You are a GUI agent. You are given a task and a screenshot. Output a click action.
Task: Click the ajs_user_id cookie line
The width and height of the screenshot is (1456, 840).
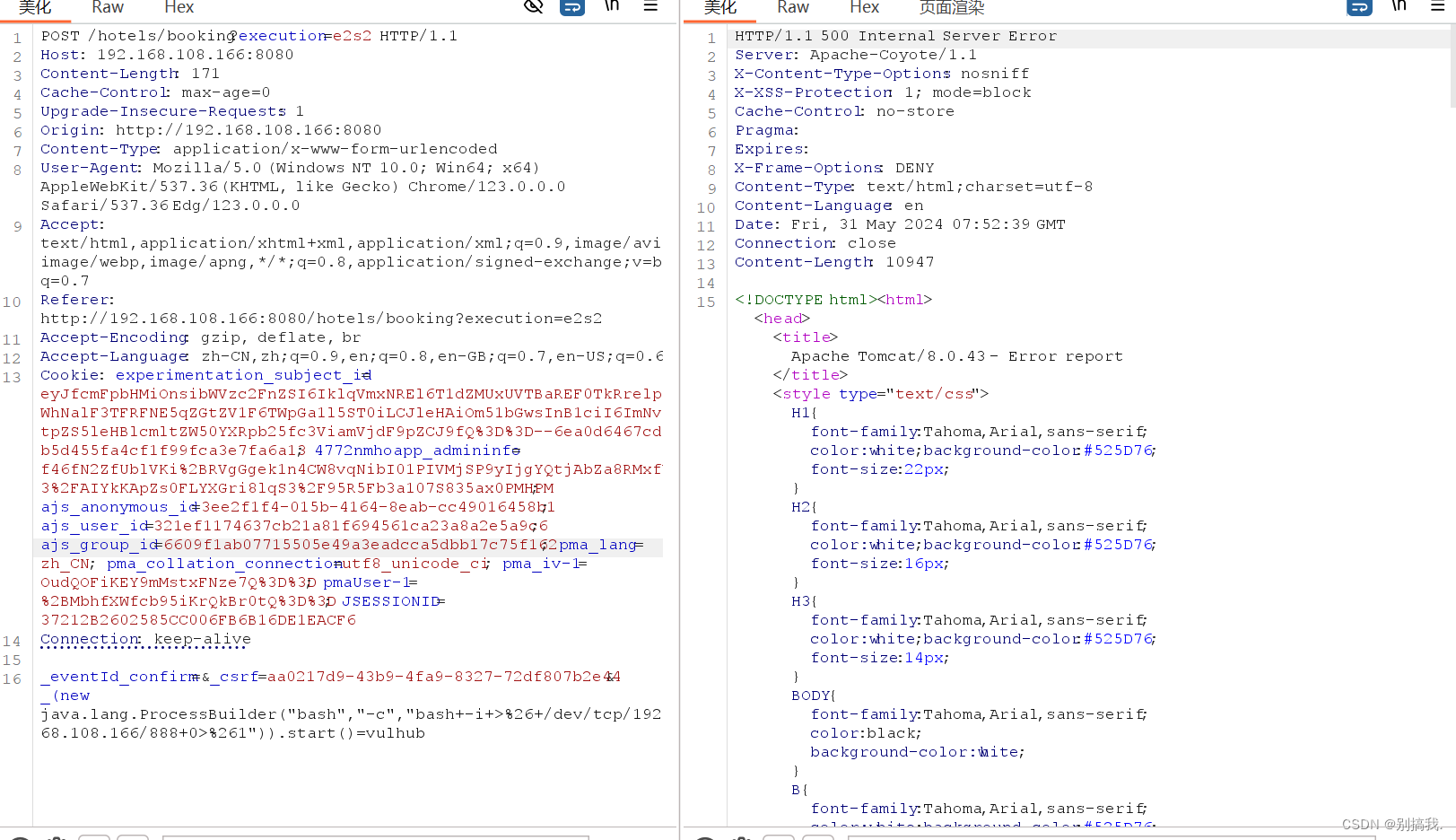[294, 526]
